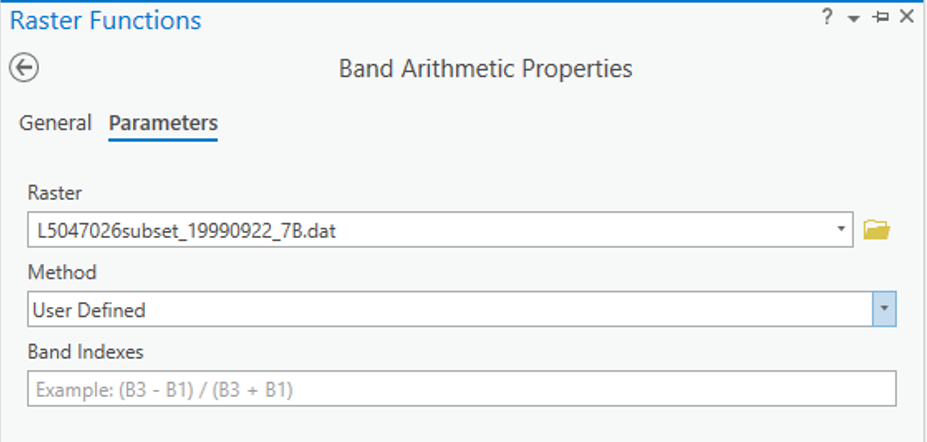Click blank title bar area beside Raster Functions
The width and height of the screenshot is (927, 442).
point(500,20)
